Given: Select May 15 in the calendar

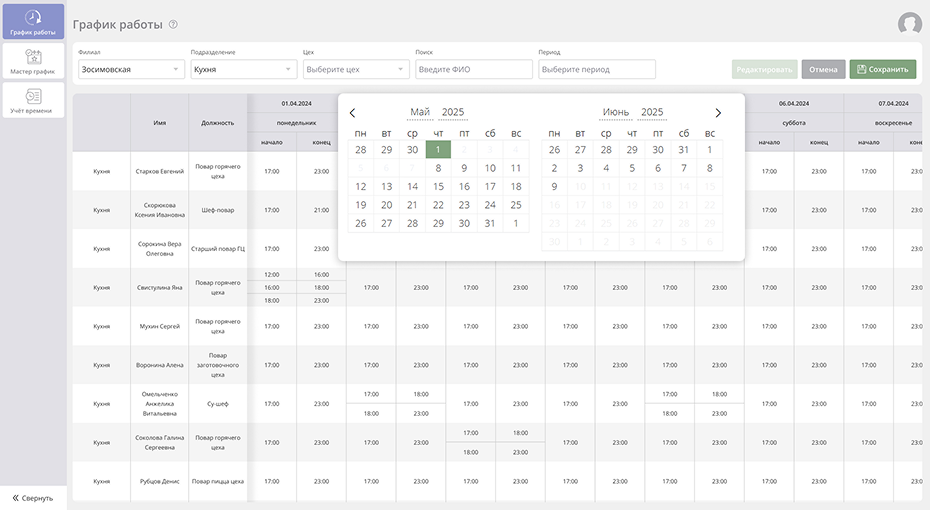Looking at the screenshot, I should pos(438,186).
